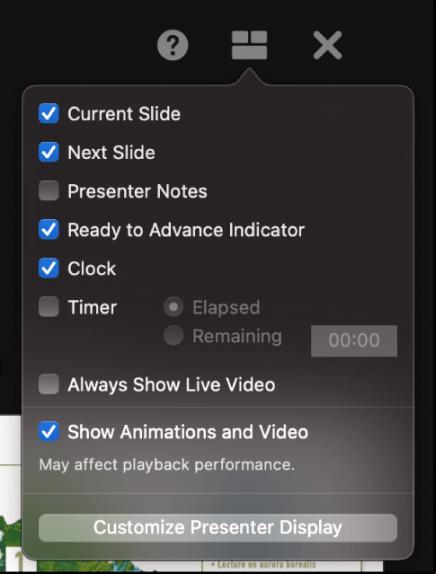Select the Remaining radio button

click(x=174, y=335)
